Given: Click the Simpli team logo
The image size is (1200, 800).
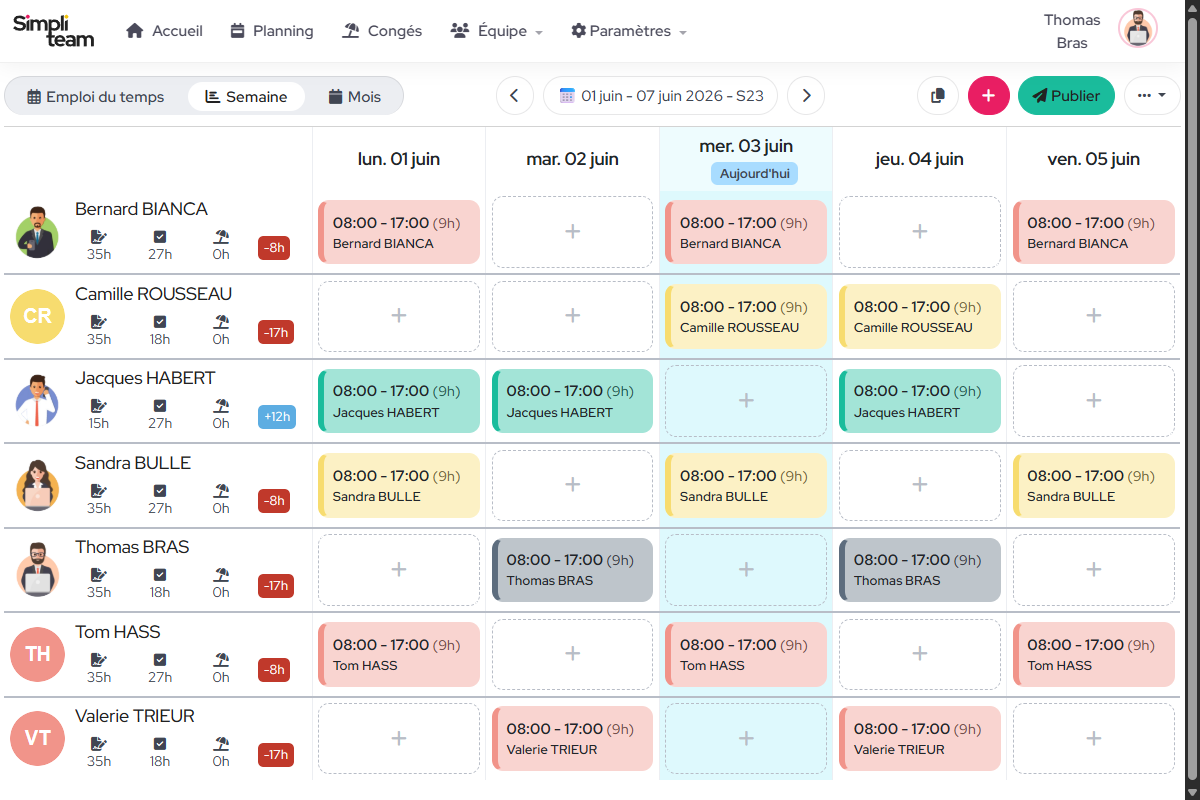Looking at the screenshot, I should (54, 31).
